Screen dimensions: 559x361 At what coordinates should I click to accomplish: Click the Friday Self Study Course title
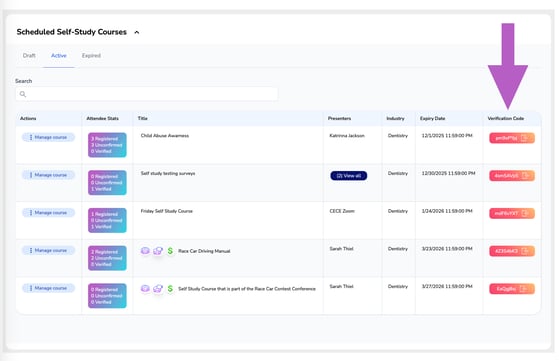click(166, 211)
